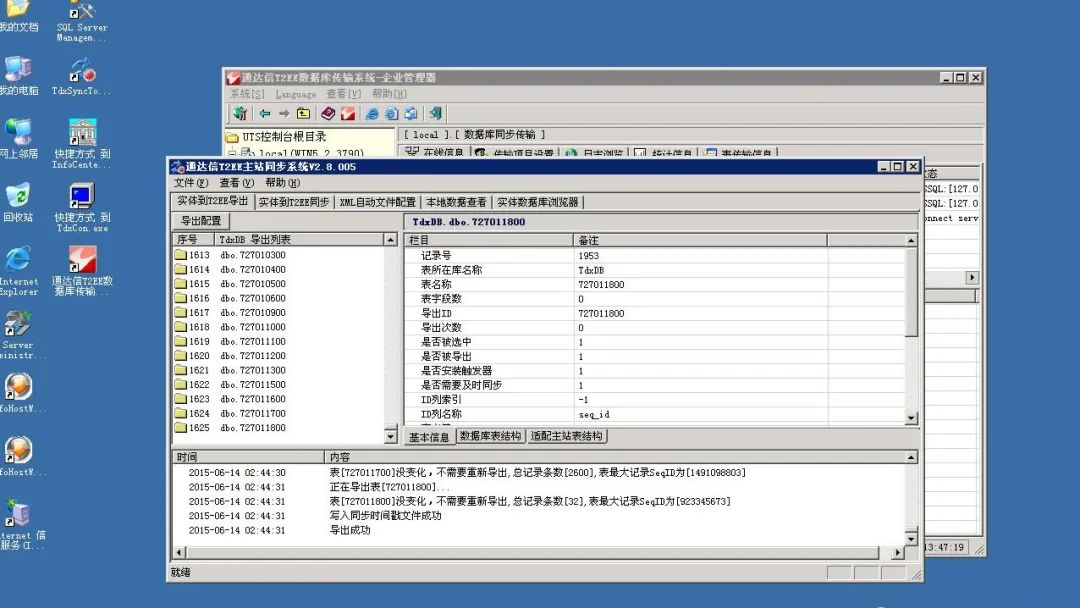The image size is (1080, 608).
Task: Click the exit door icon in the enterprise manager toolbar
Action: click(435, 114)
